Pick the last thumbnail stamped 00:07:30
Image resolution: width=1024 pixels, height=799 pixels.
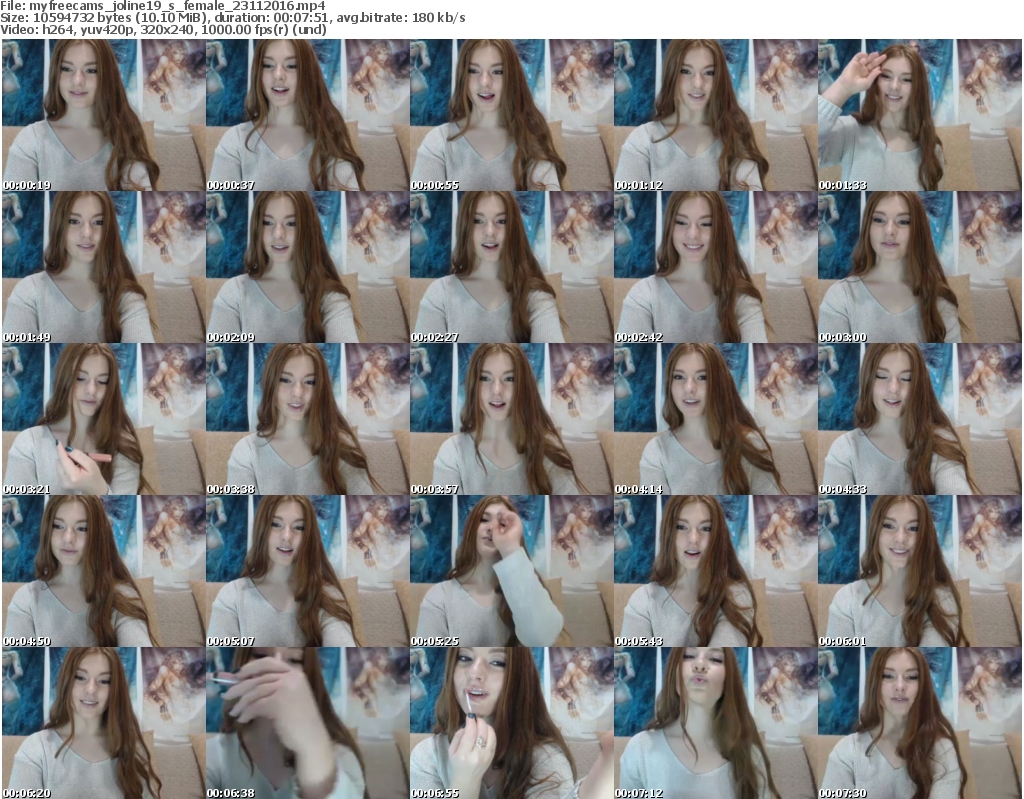pyautogui.click(x=920, y=723)
